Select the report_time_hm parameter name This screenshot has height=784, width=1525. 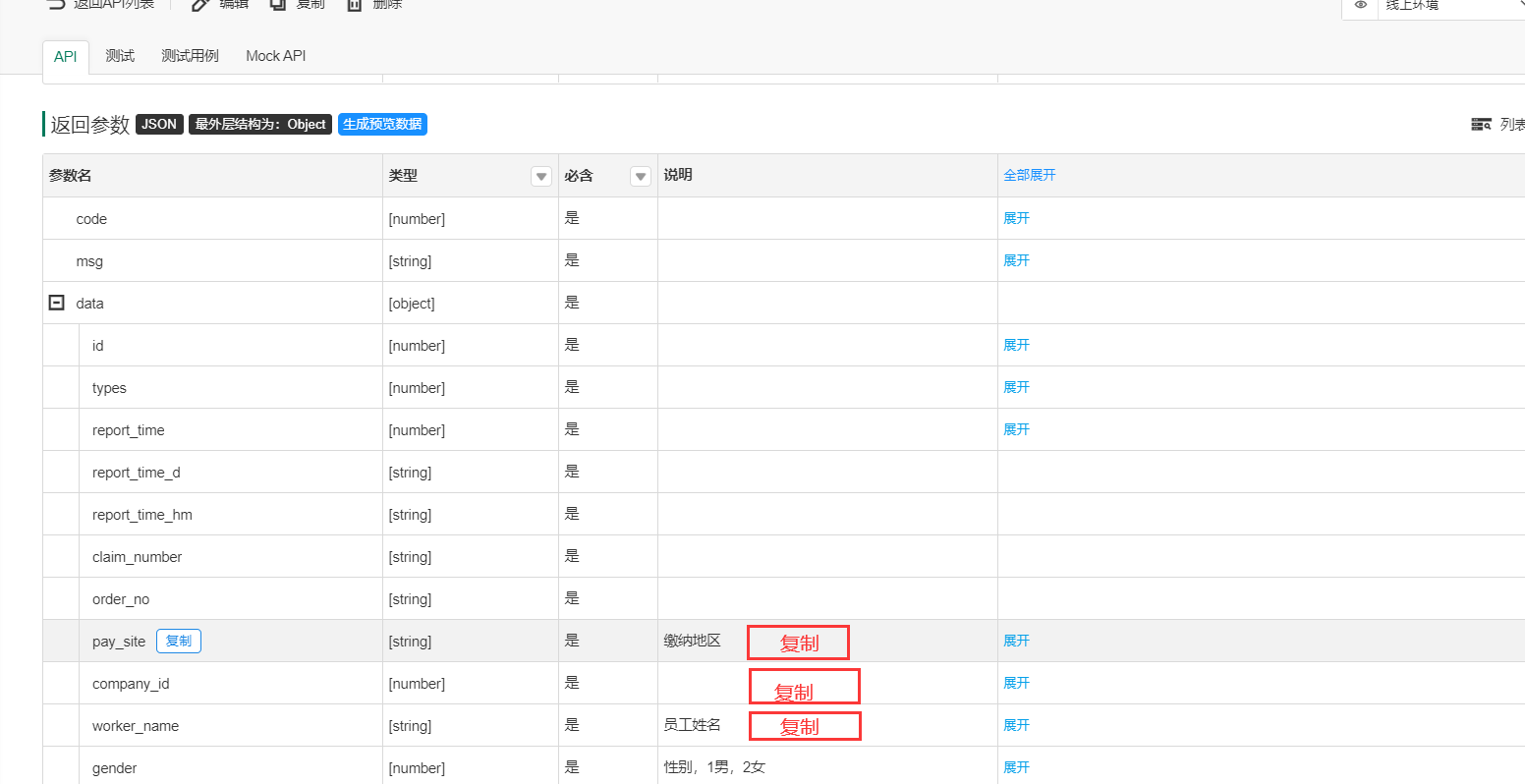tap(142, 515)
